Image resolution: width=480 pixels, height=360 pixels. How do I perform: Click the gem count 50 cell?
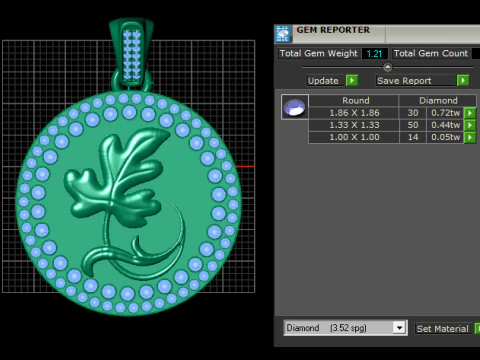coord(413,125)
